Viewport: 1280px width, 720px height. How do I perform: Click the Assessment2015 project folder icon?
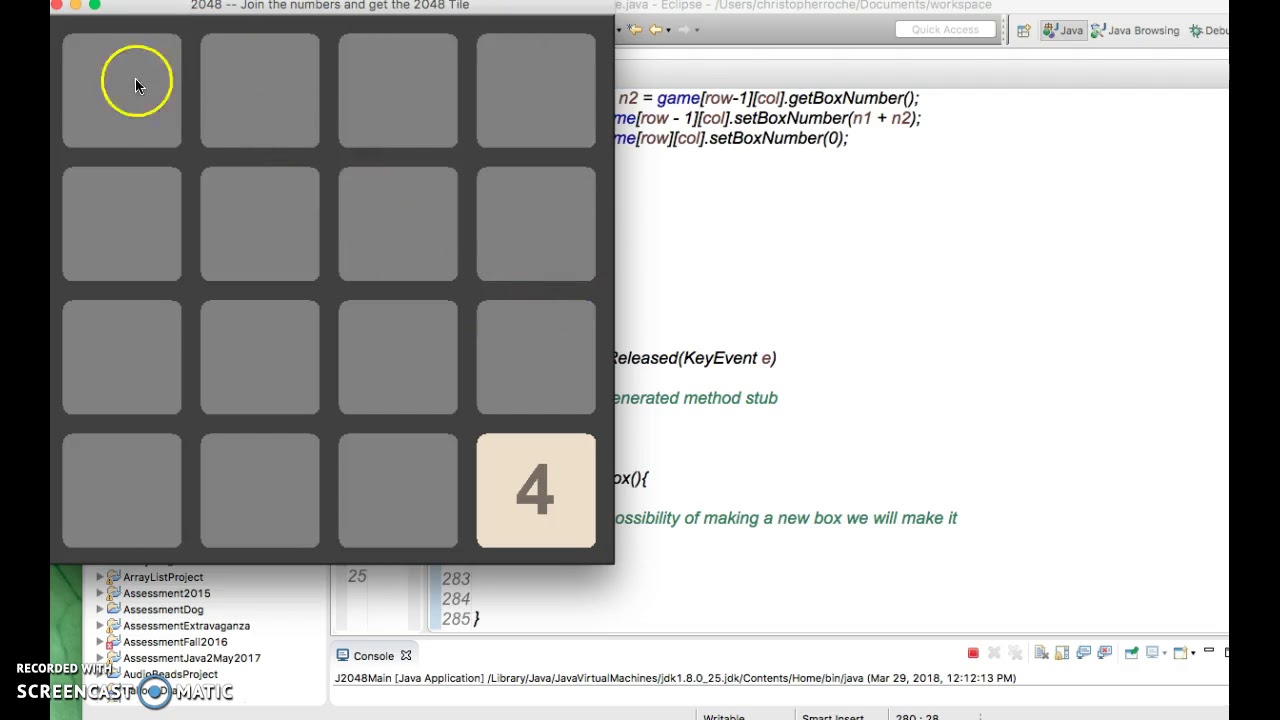113,593
